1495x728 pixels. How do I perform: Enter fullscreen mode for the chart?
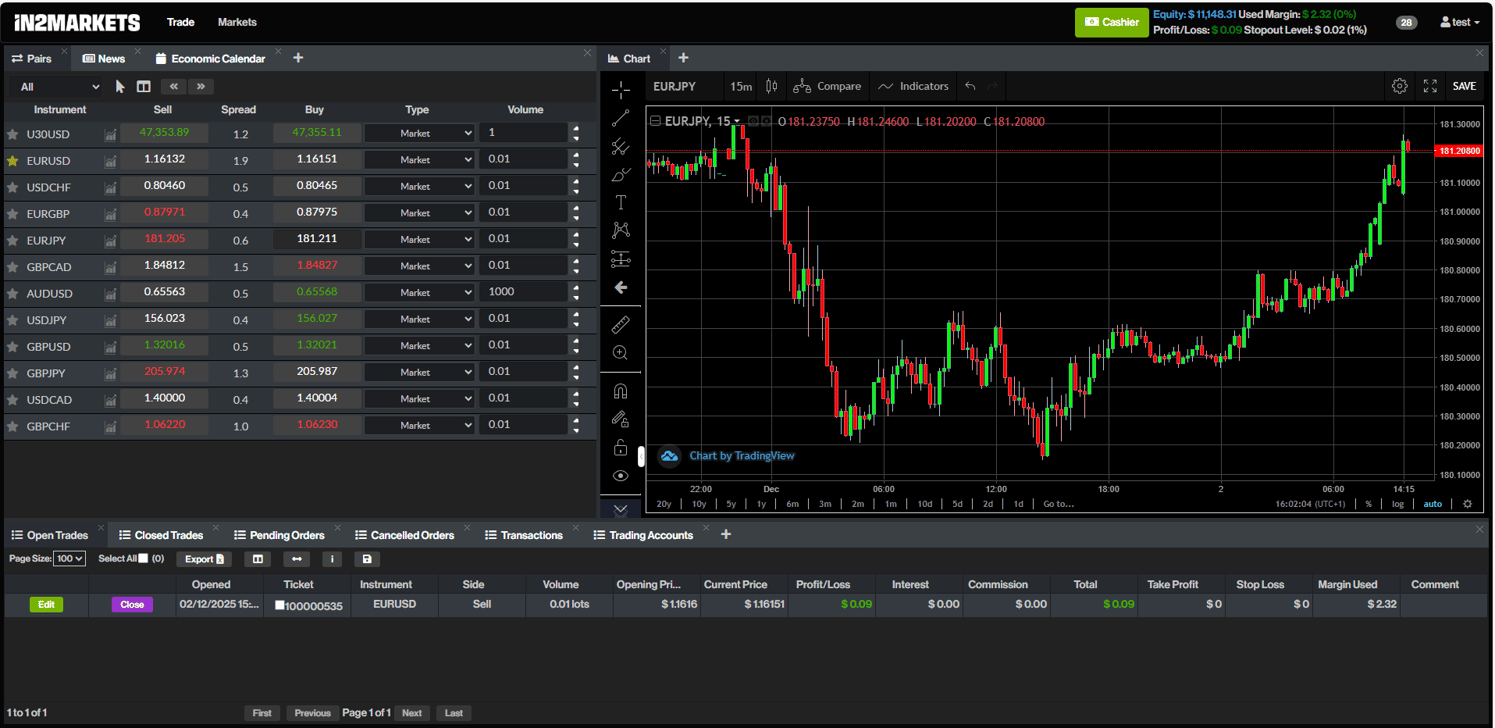(1430, 86)
